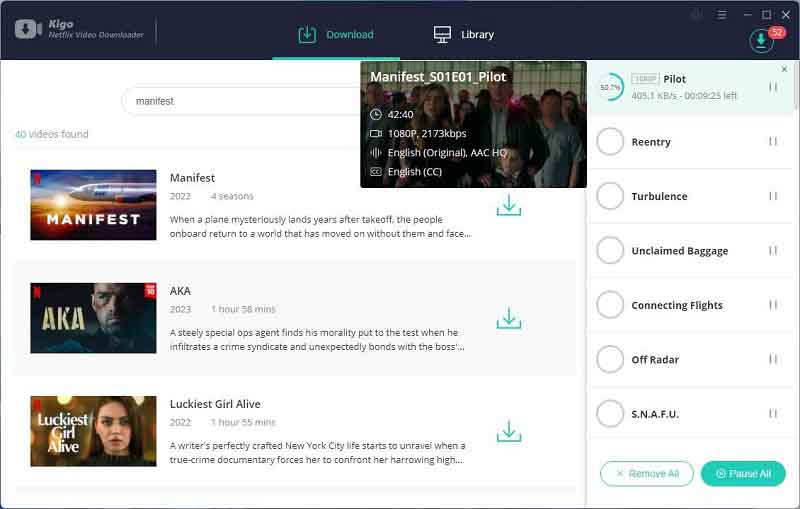Click the search field containing manifest
The image size is (800, 509).
(241, 101)
